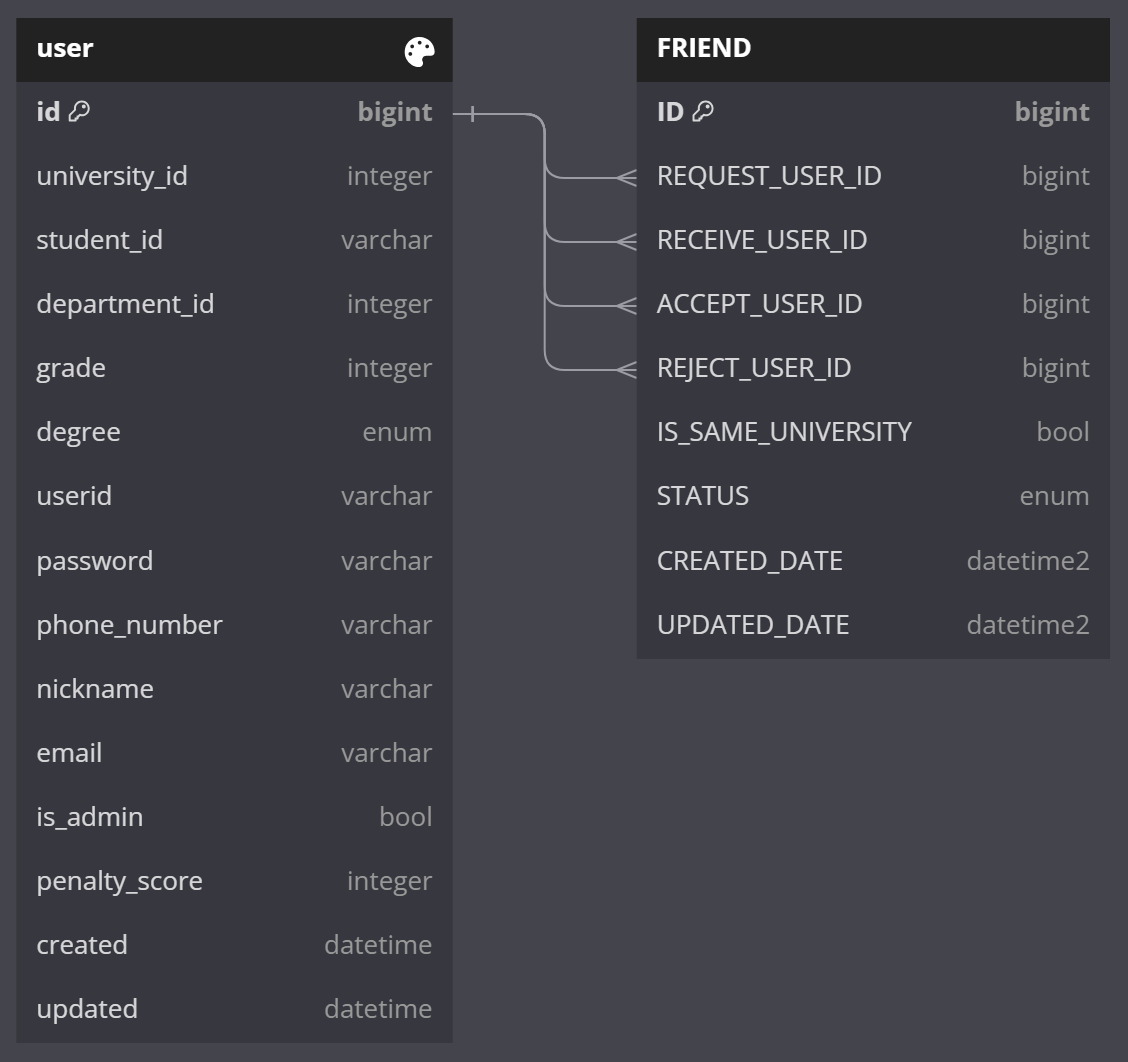Select the user table header

pos(200,49)
